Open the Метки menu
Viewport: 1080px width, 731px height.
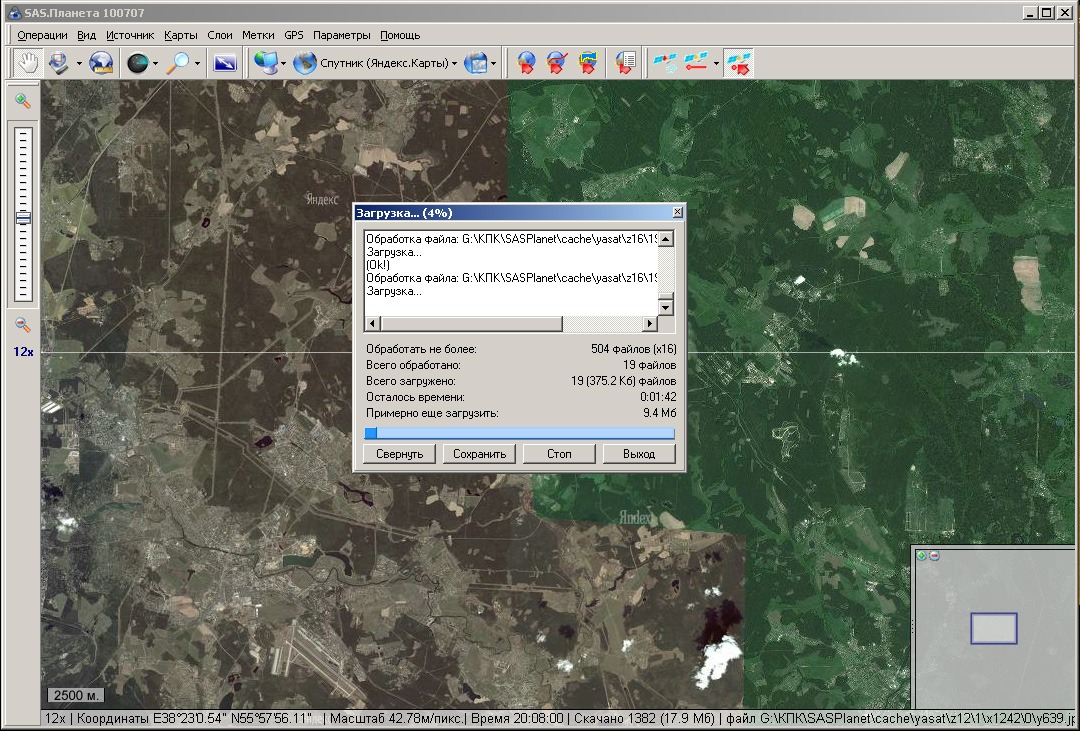pos(258,35)
